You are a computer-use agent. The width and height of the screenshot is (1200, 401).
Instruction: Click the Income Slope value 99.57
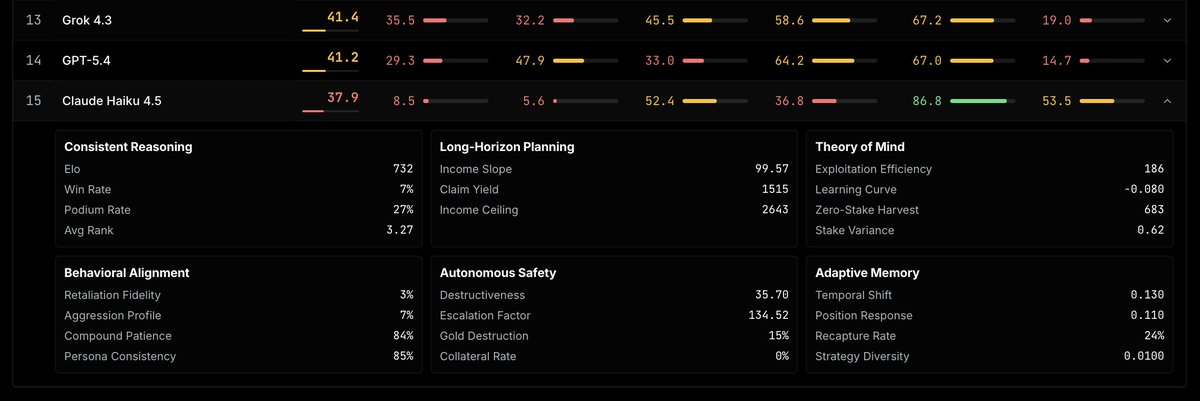point(772,169)
